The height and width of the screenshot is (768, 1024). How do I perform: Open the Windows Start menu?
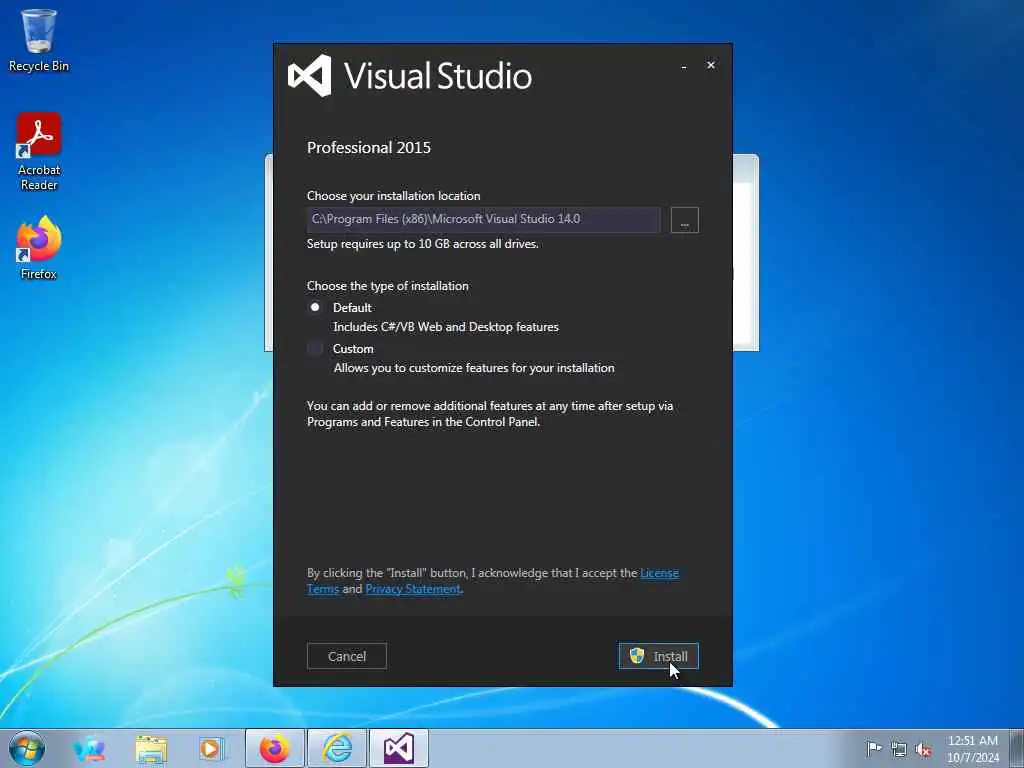click(x=27, y=748)
